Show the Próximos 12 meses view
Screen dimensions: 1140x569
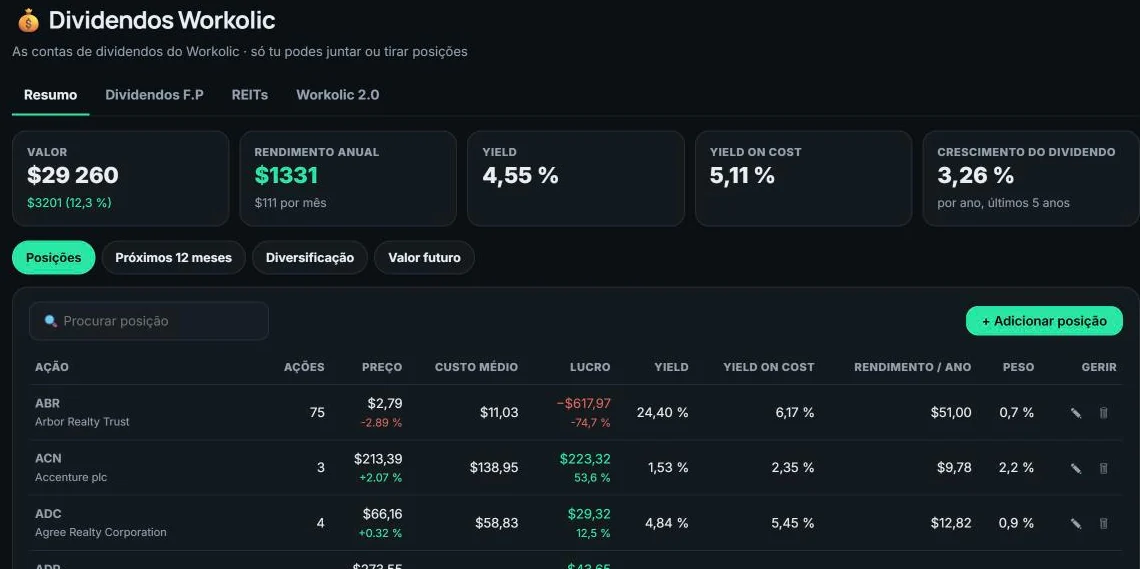pyautogui.click(x=173, y=257)
